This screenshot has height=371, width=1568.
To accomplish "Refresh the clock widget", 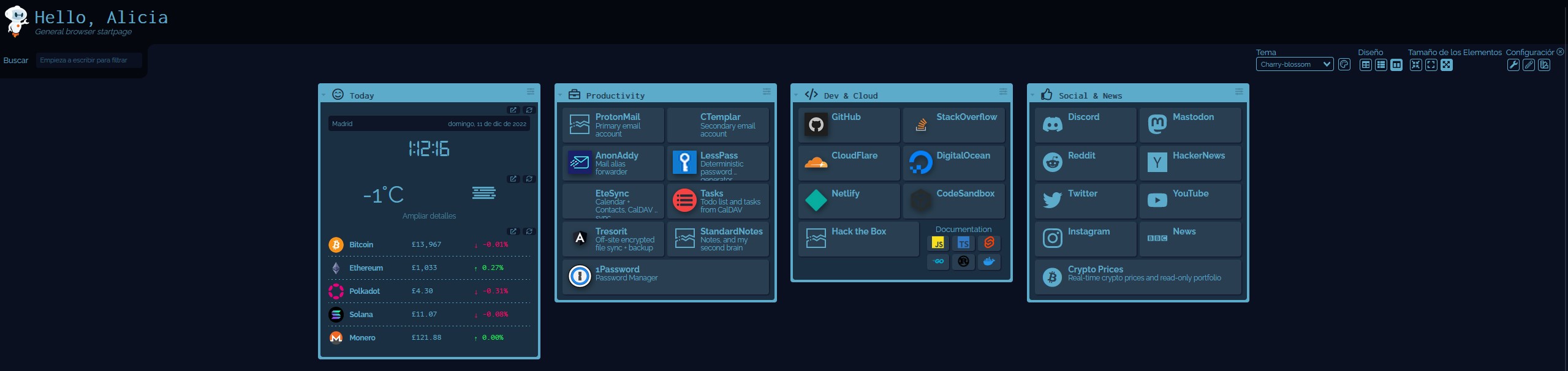I will (529, 110).
